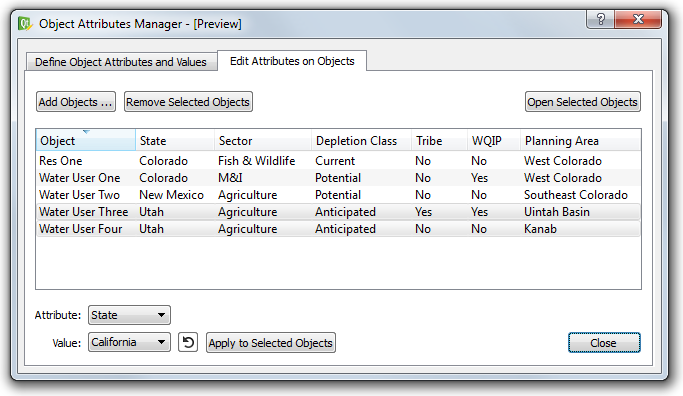Click Colorado in Water User One row
Image resolution: width=683 pixels, height=396 pixels.
pos(163,178)
